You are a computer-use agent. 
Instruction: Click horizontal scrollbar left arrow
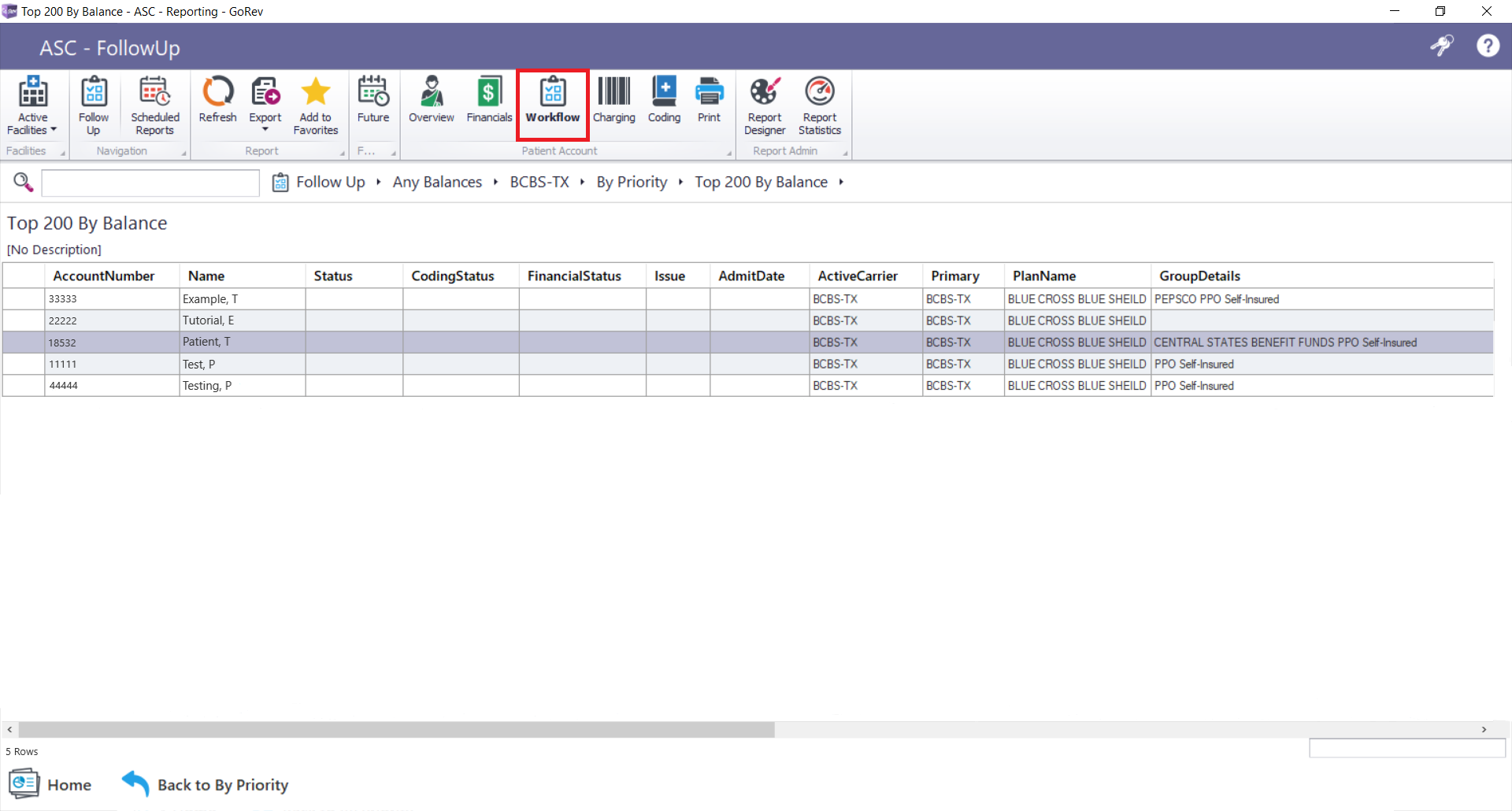click(10, 730)
